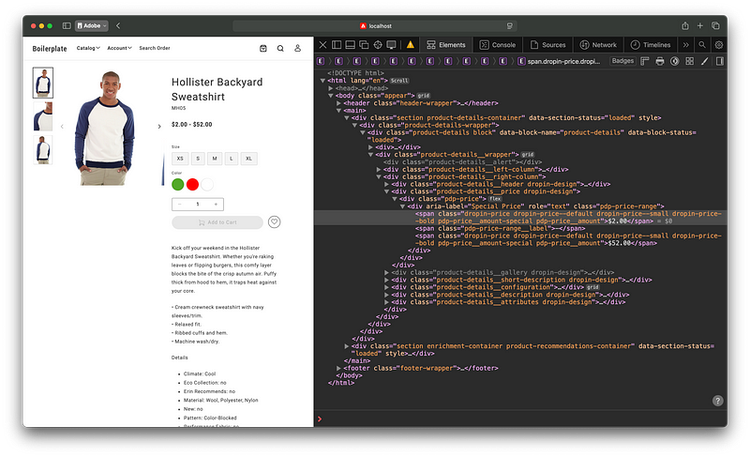750x457 pixels.
Task: Switch to the Console tab
Action: pos(497,45)
